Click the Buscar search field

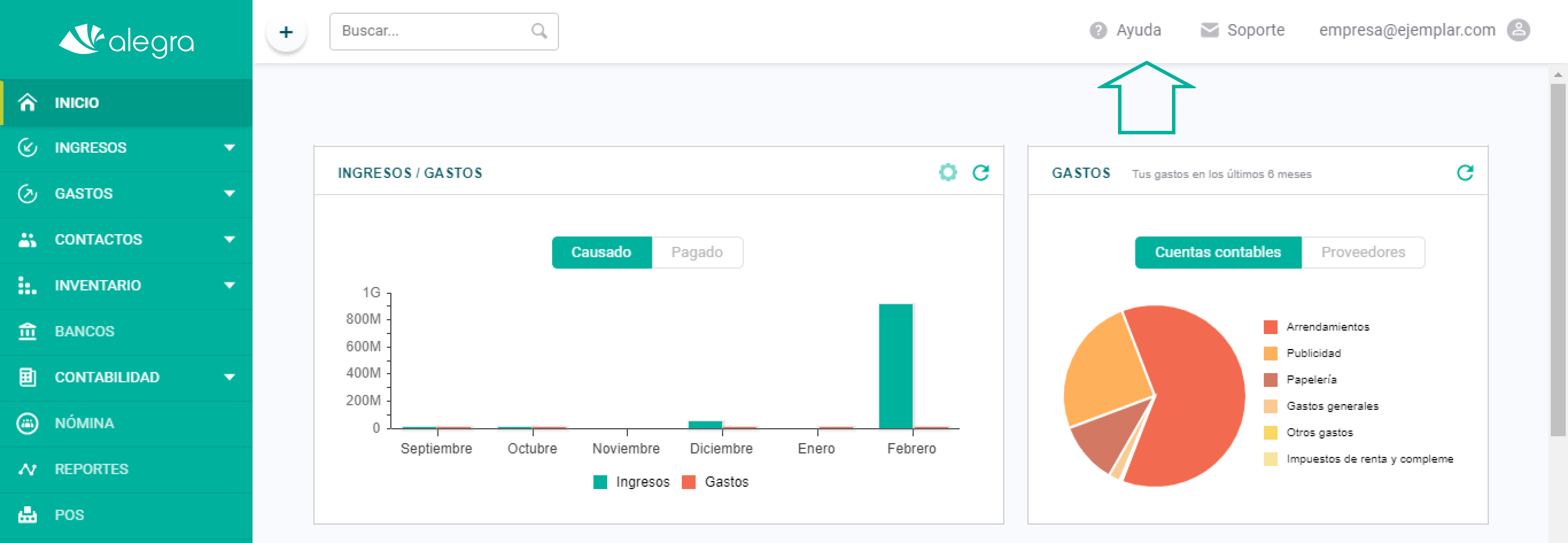tap(444, 31)
